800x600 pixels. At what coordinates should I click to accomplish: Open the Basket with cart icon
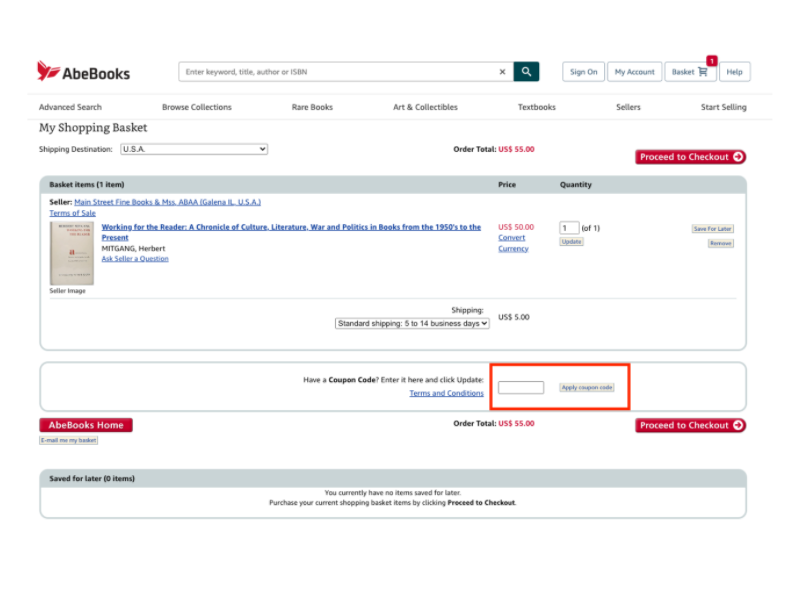[x=690, y=72]
